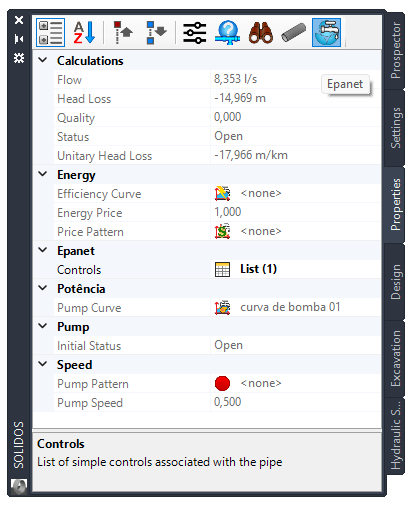Toggle the Epanet faucet icon
The height and width of the screenshot is (508, 417).
coord(326,32)
